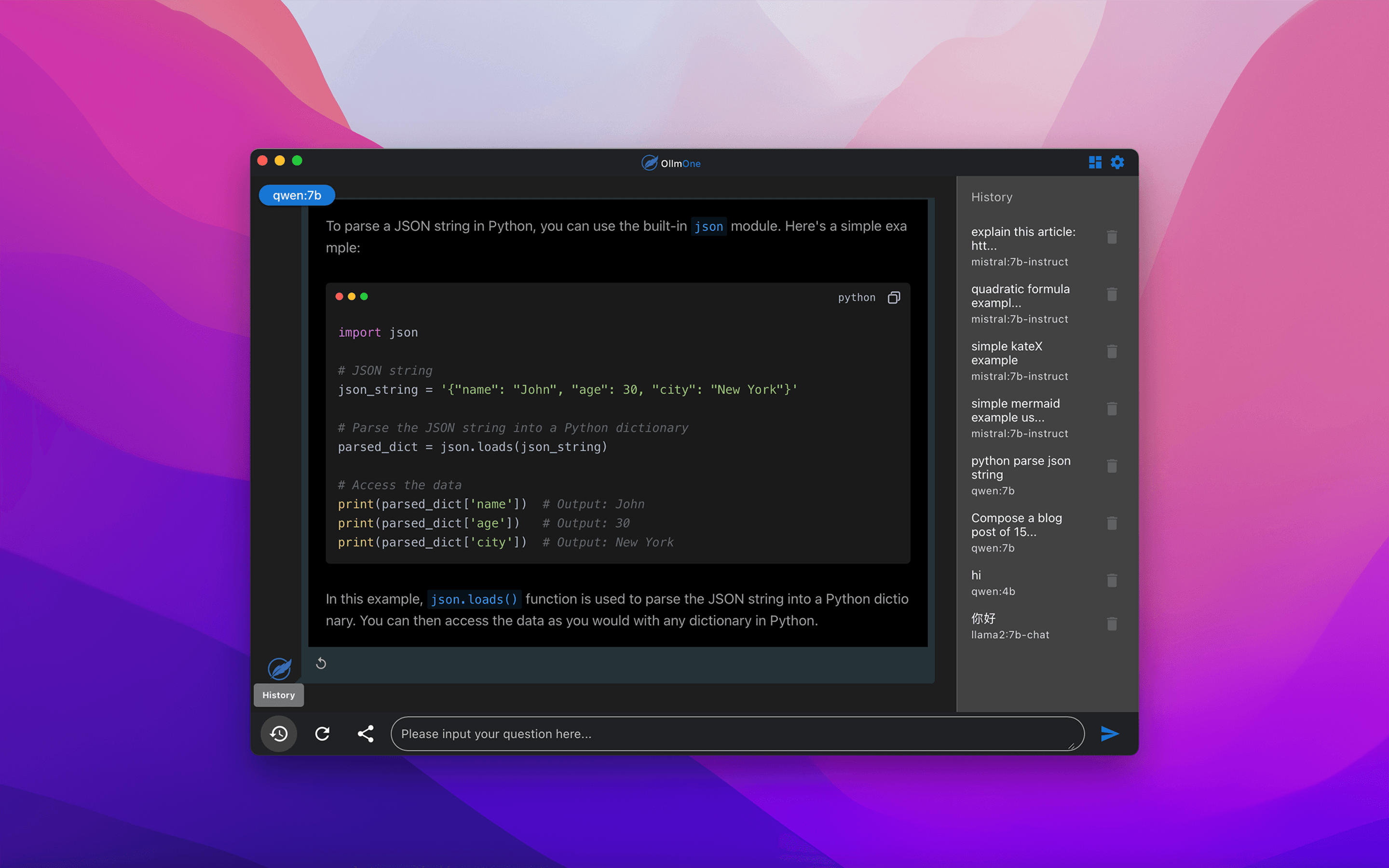The image size is (1389, 868).
Task: Open settings gear in OllmOne title bar
Action: [x=1117, y=163]
